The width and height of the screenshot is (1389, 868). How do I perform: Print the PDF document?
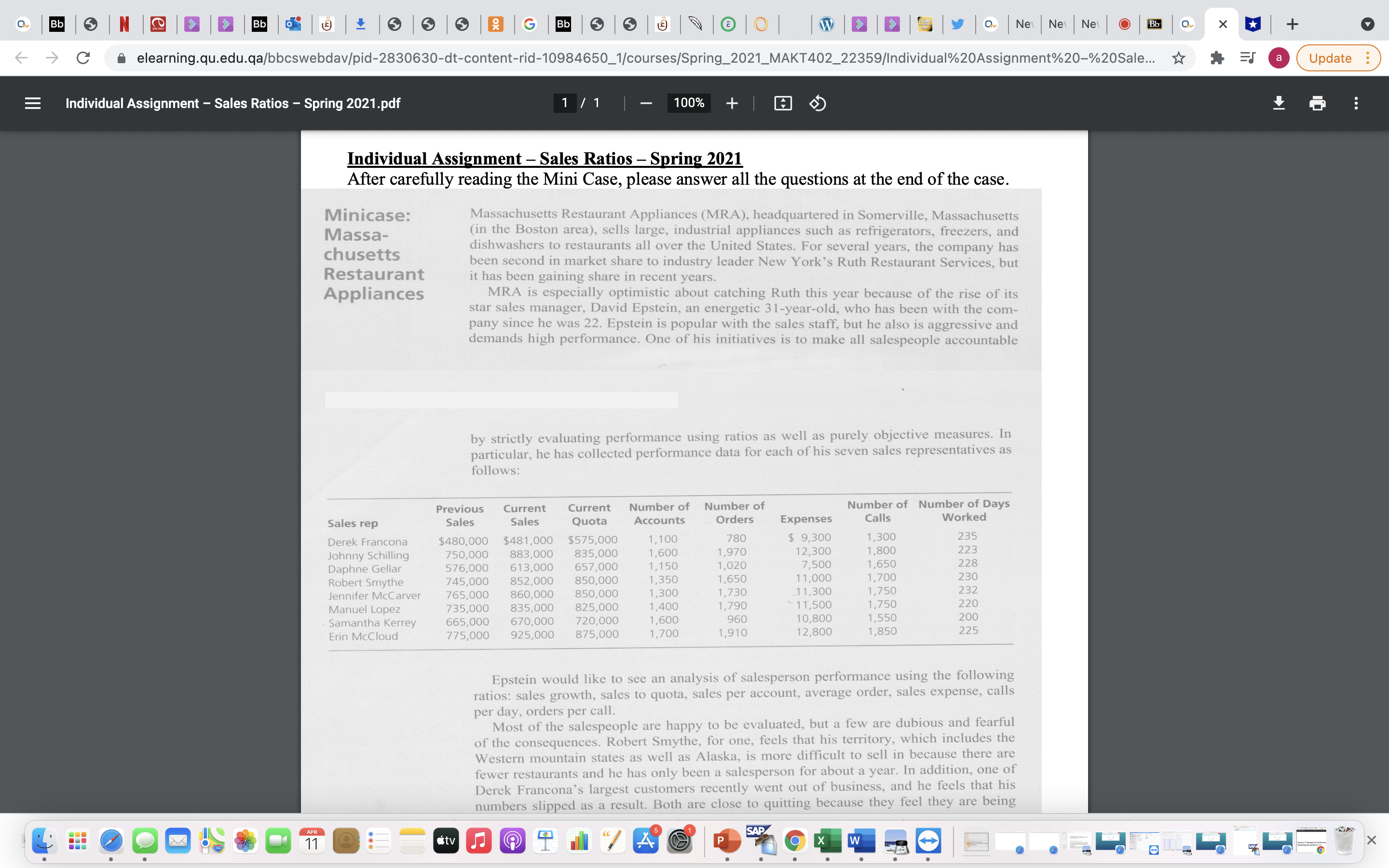click(1317, 103)
